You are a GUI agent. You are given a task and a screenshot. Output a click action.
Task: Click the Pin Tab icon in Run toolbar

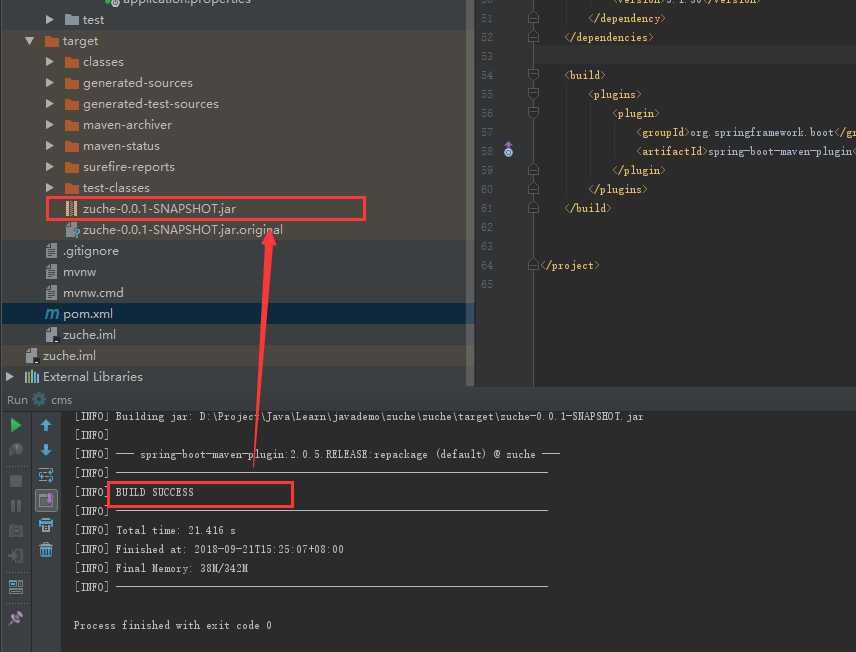tap(16, 618)
